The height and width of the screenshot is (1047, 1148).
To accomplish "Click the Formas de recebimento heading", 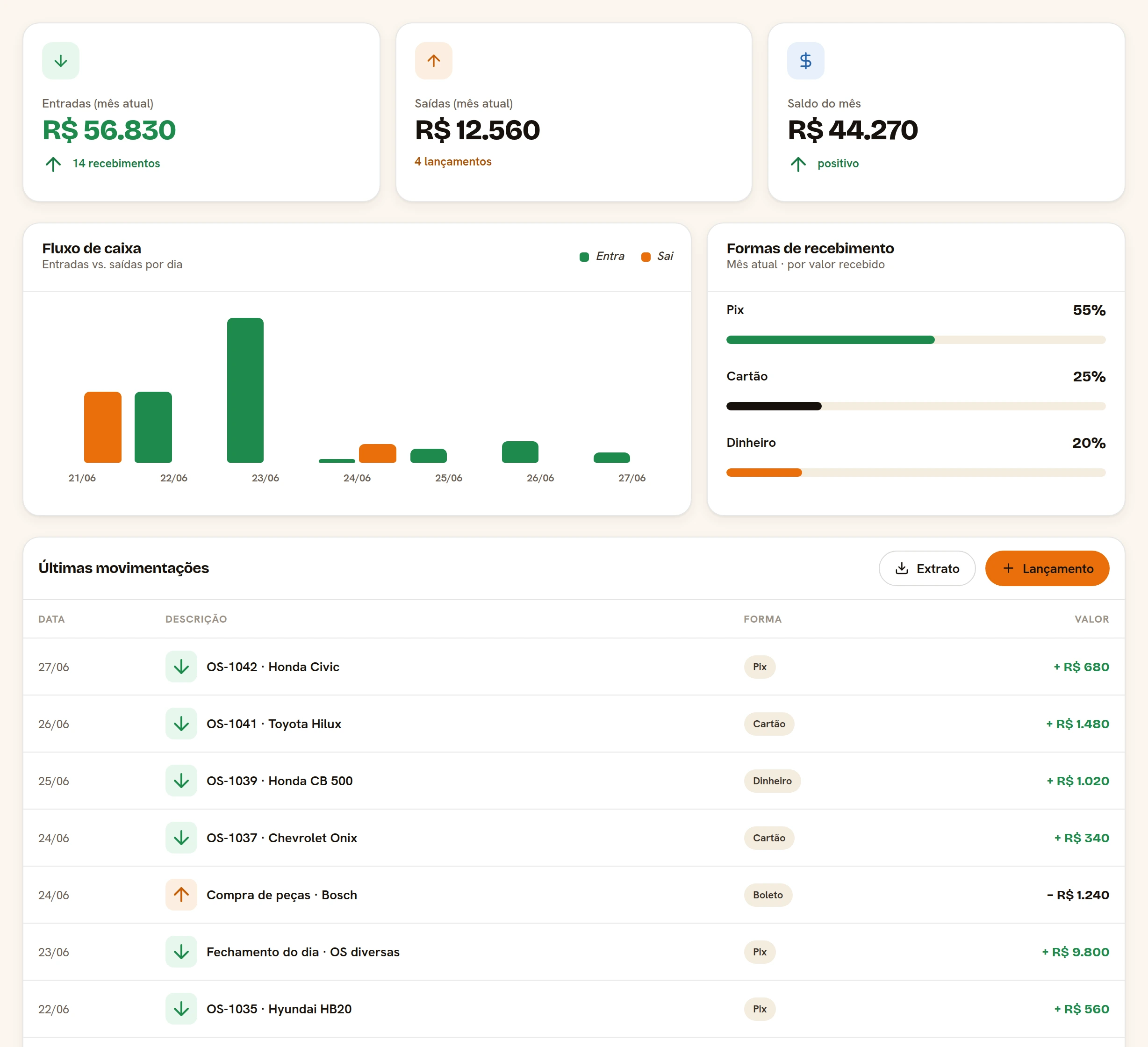I will pos(810,248).
